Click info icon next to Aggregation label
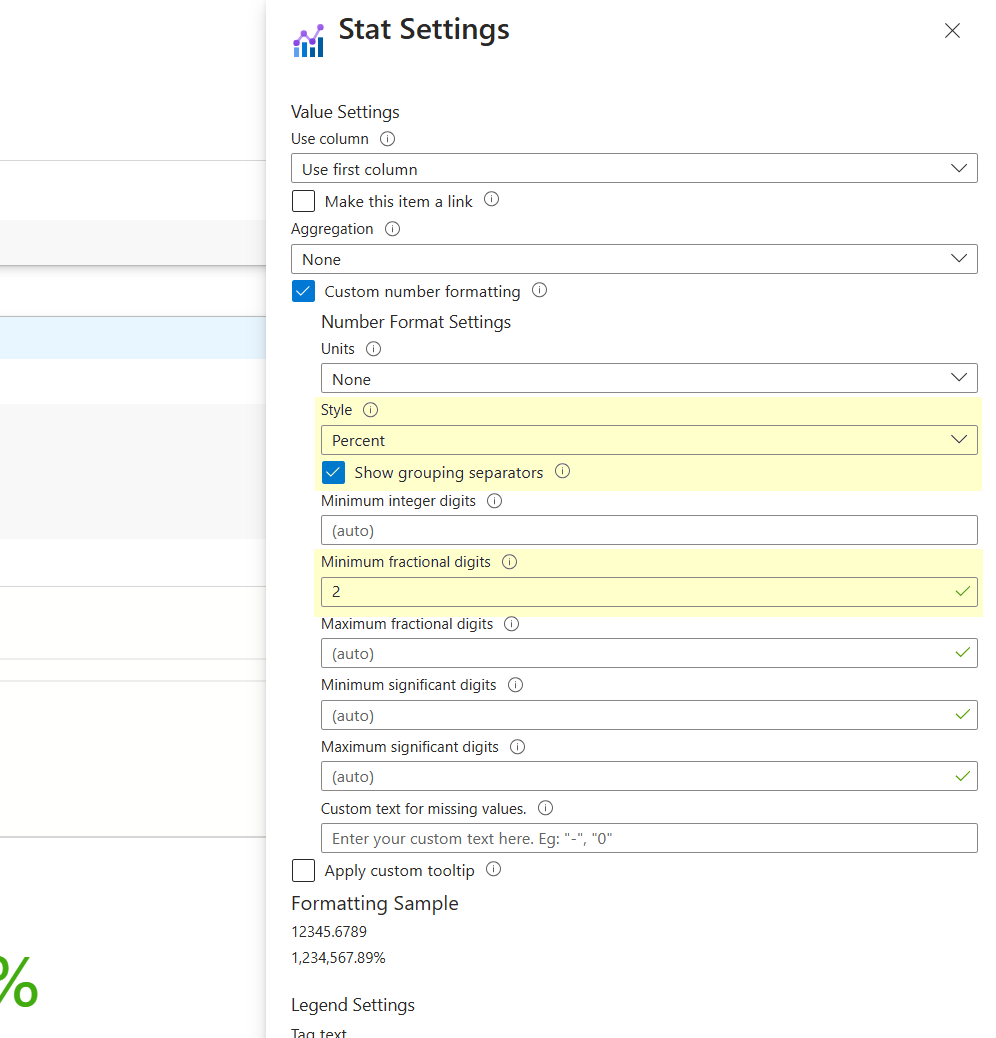 [x=392, y=229]
